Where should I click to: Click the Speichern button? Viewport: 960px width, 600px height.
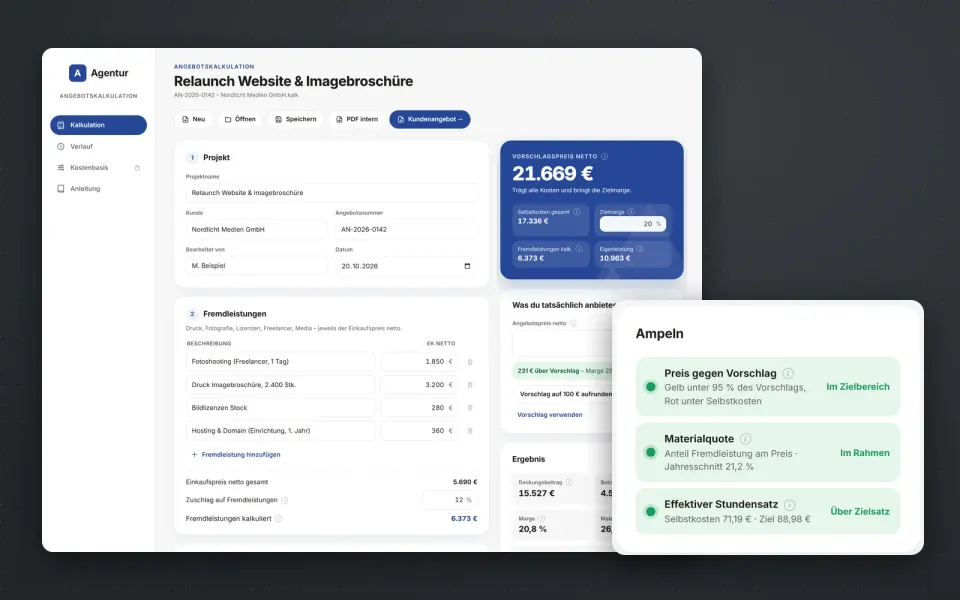tap(296, 119)
